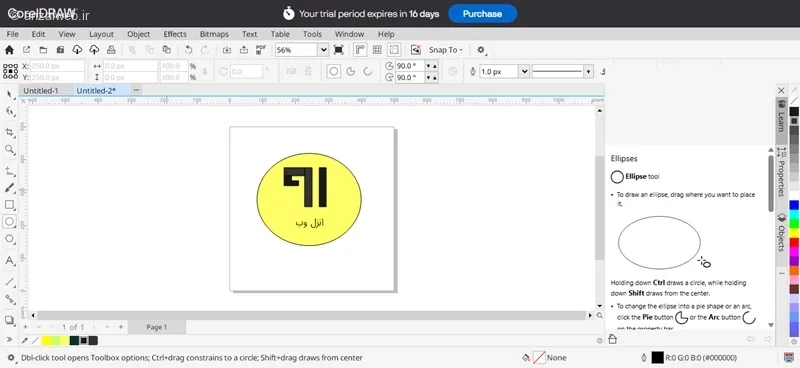The height and width of the screenshot is (368, 800).
Task: Toggle Show Grid button
Action: (x=377, y=50)
